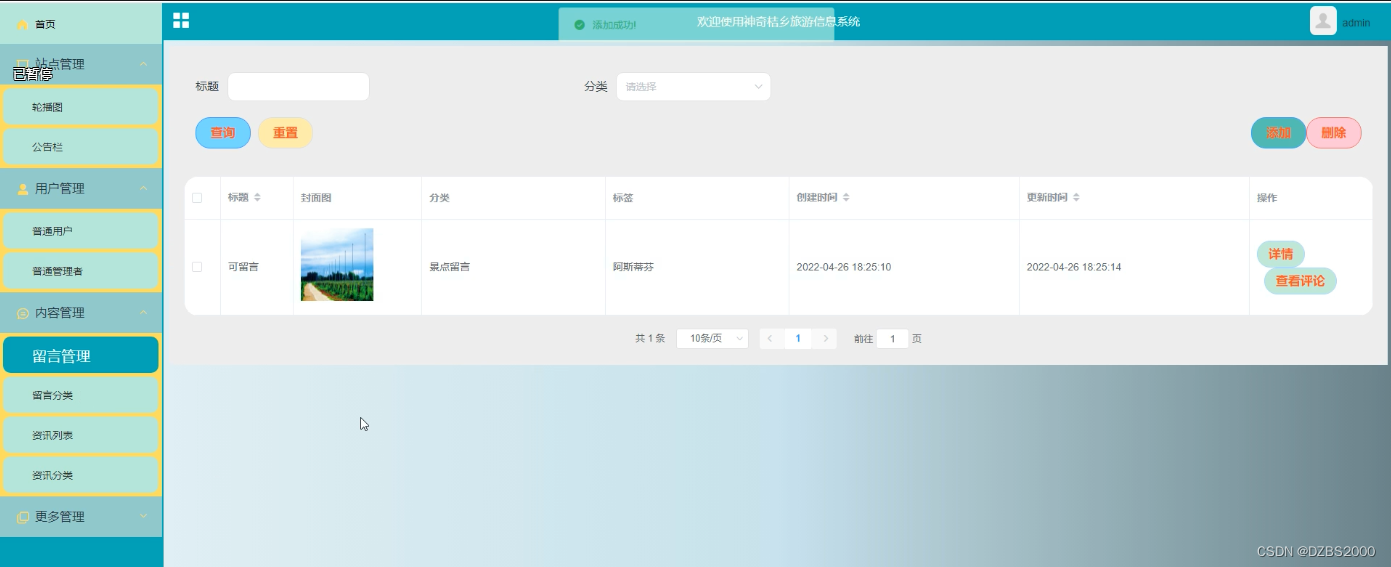Select 留言管理 menu item
The height and width of the screenshot is (567, 1391).
point(81,355)
